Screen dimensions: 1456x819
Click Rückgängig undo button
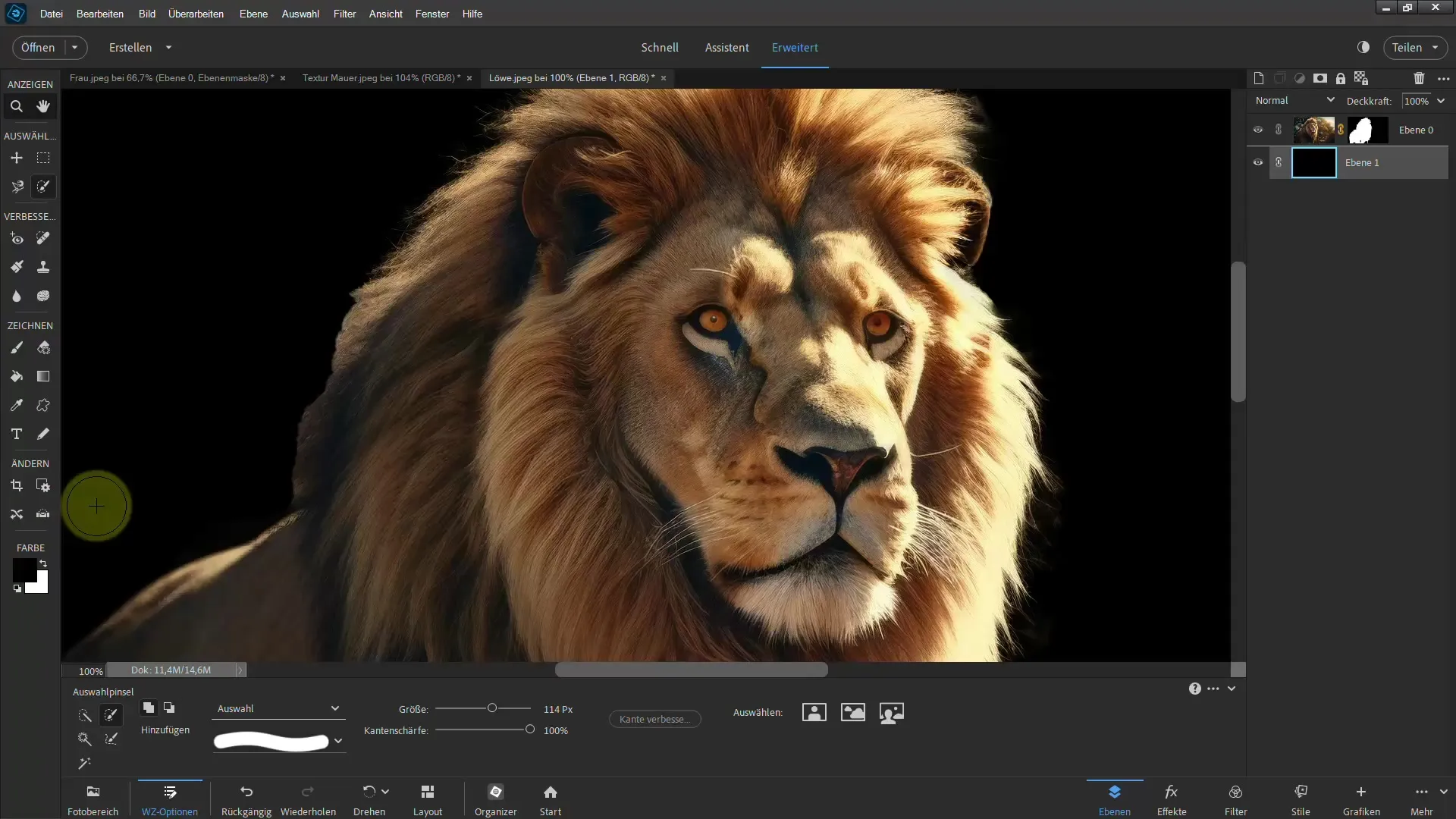coord(246,801)
